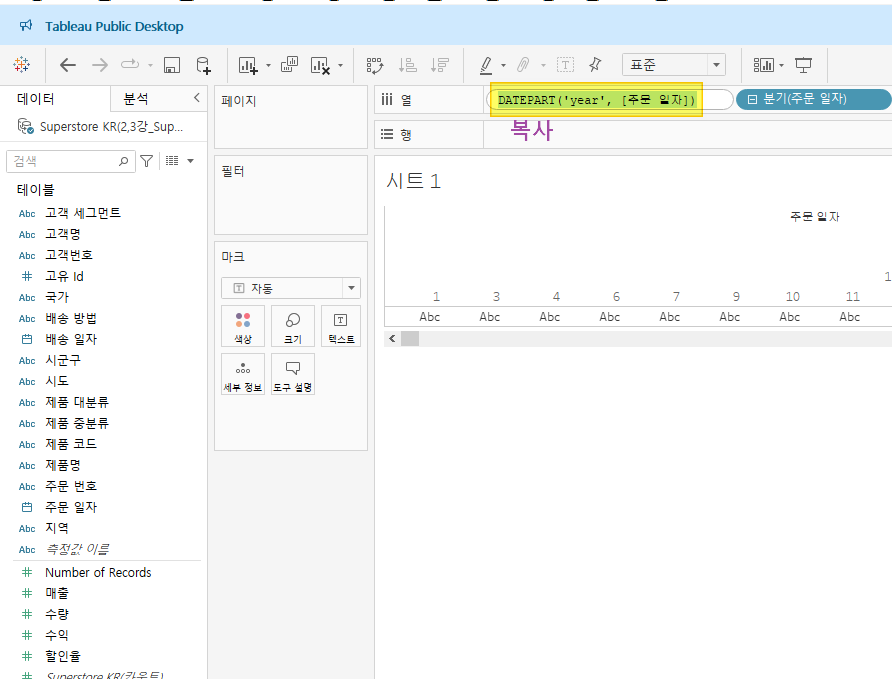Click the data pane search box
This screenshot has height=679, width=892.
71,162
